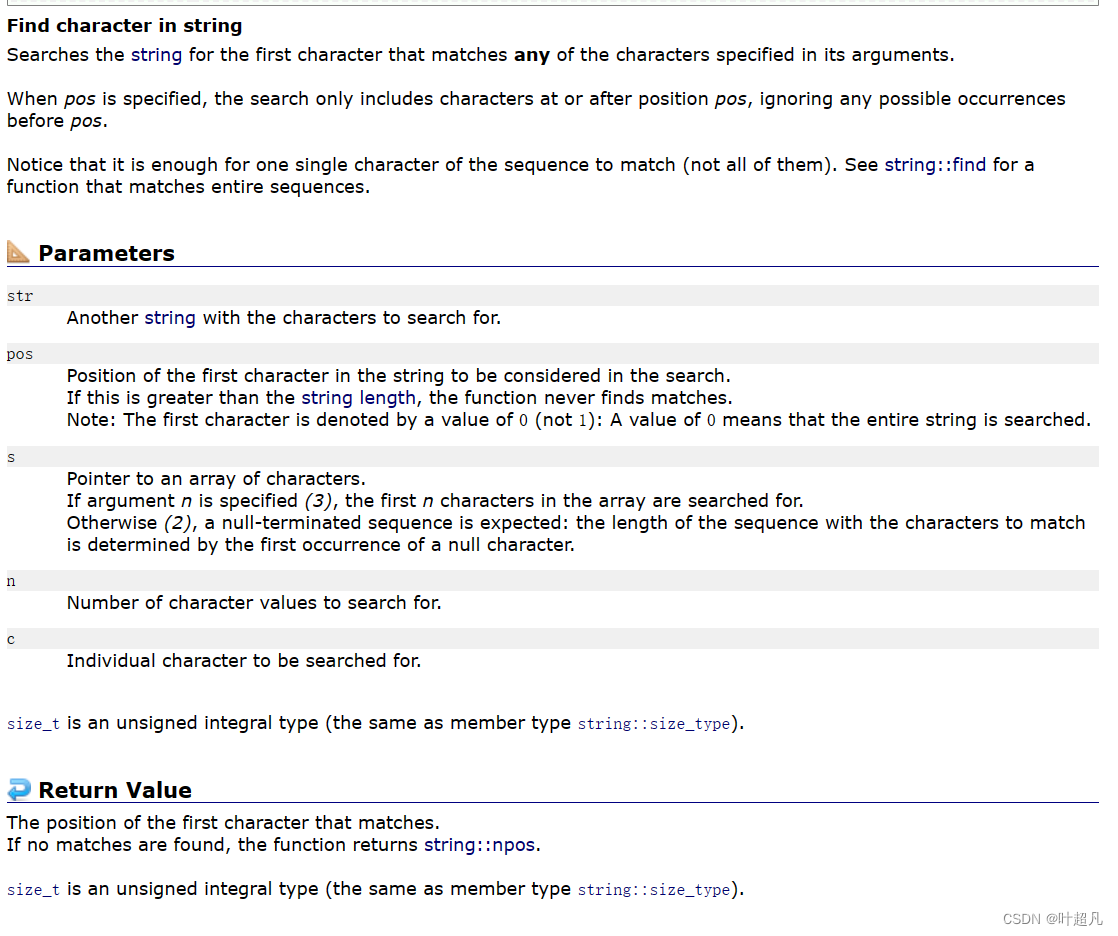Click the Return Value heading text
Image resolution: width=1118 pixels, height=936 pixels.
[115, 790]
